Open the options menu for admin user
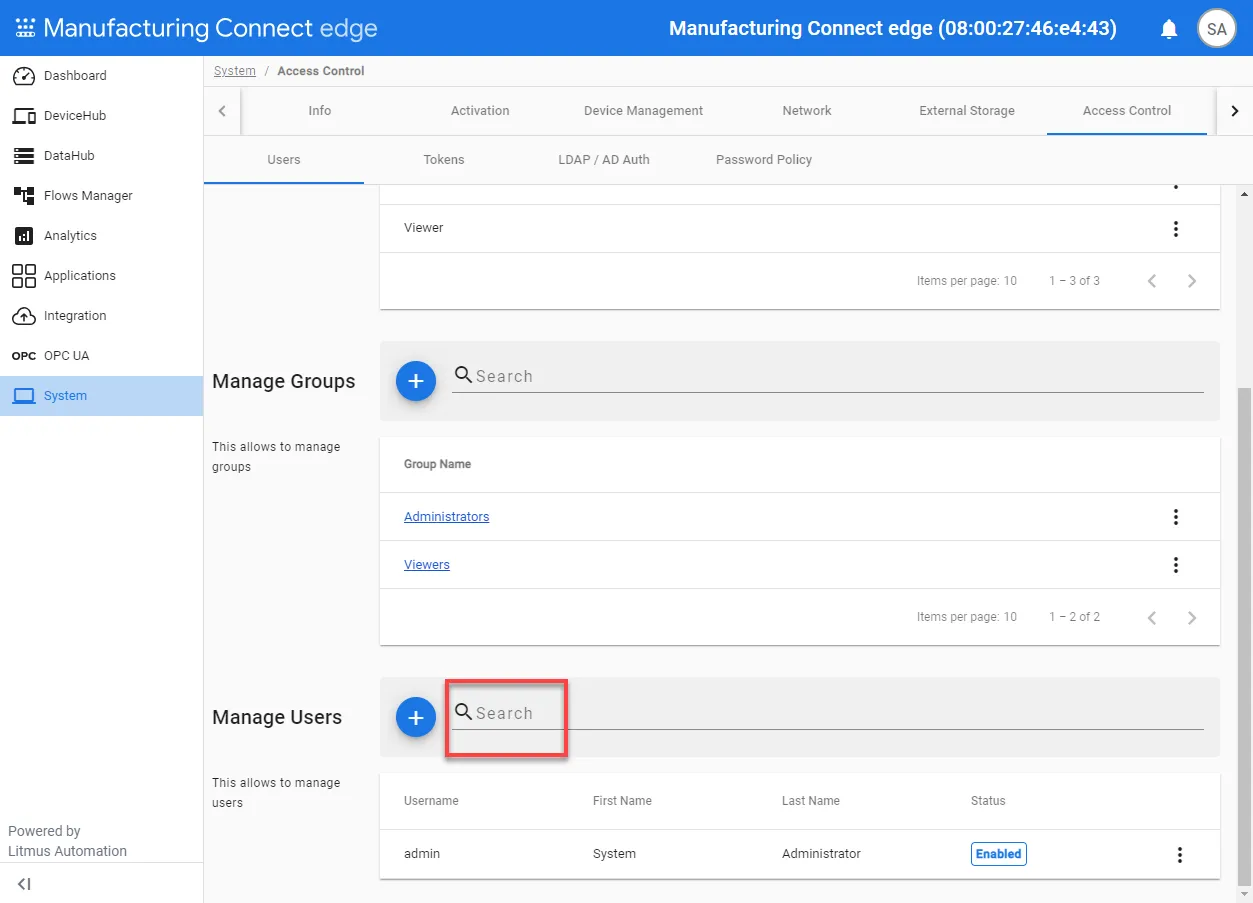Screen dimensions: 1253x903 1180,855
